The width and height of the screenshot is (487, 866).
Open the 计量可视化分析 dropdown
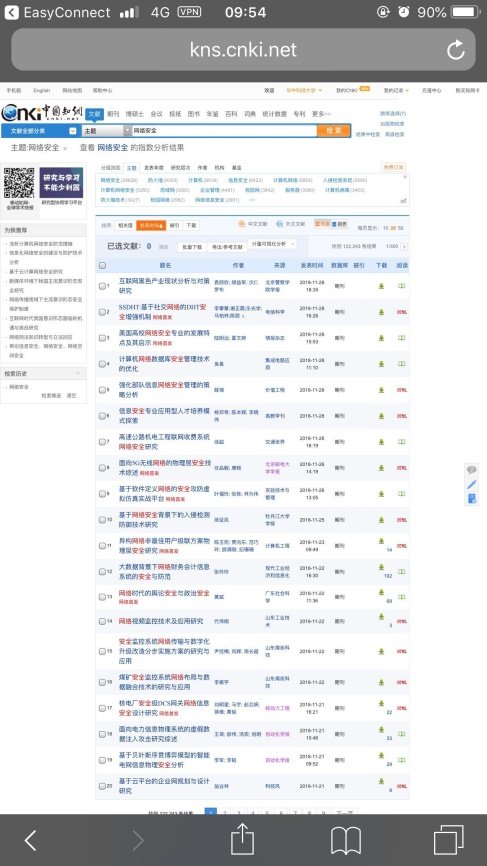(272, 244)
